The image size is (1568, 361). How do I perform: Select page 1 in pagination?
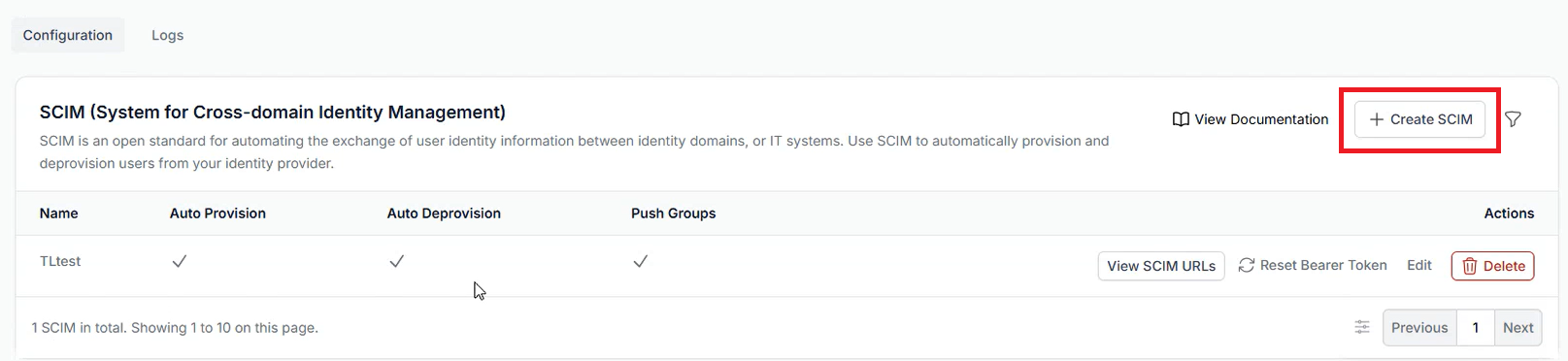[x=1476, y=328]
